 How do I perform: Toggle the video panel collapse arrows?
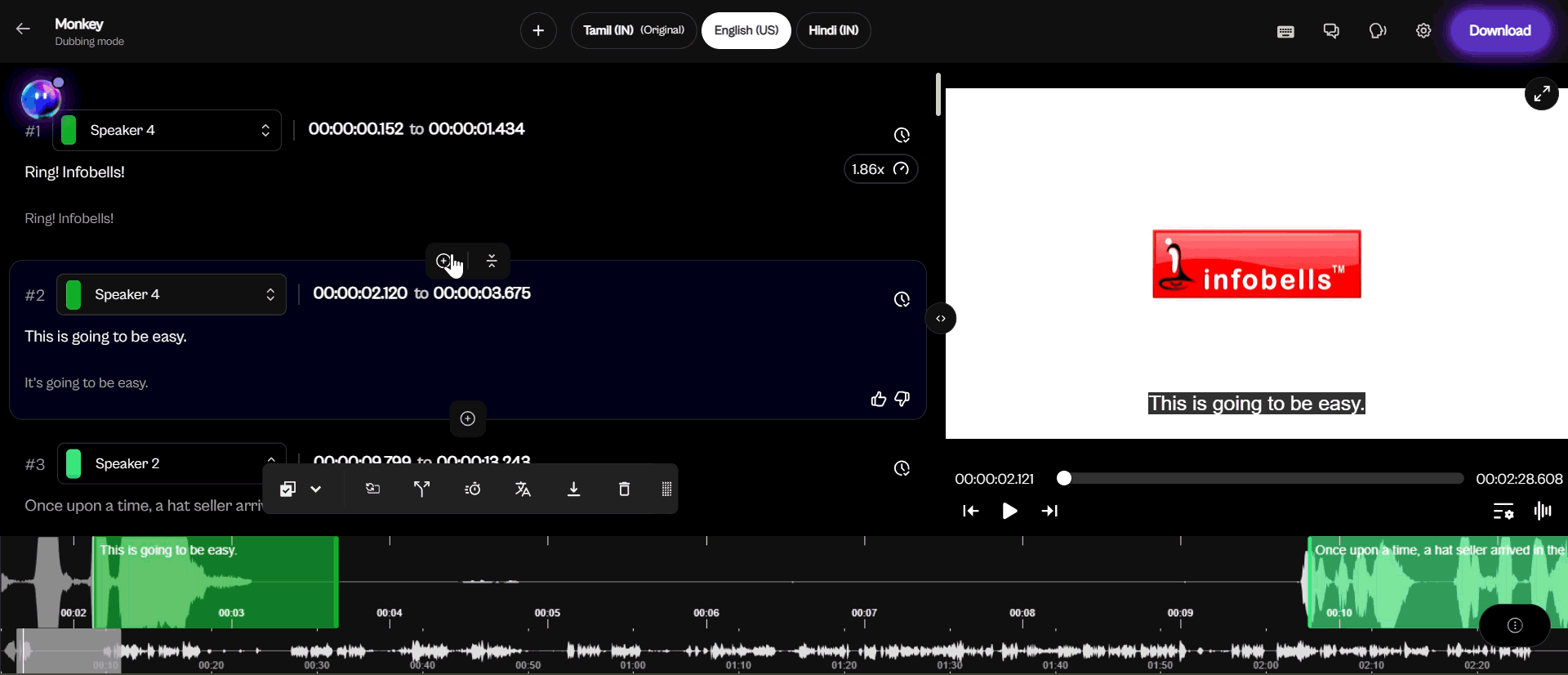(941, 319)
